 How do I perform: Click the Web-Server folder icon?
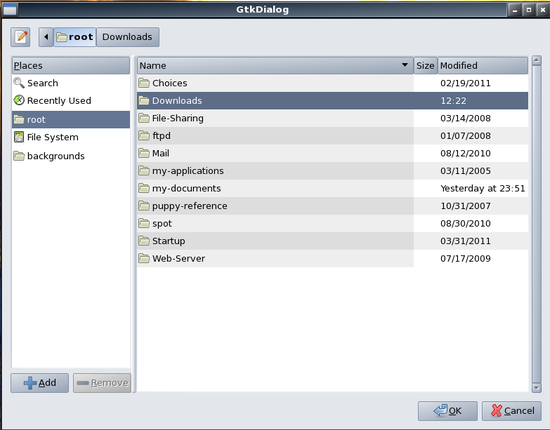pos(144,258)
